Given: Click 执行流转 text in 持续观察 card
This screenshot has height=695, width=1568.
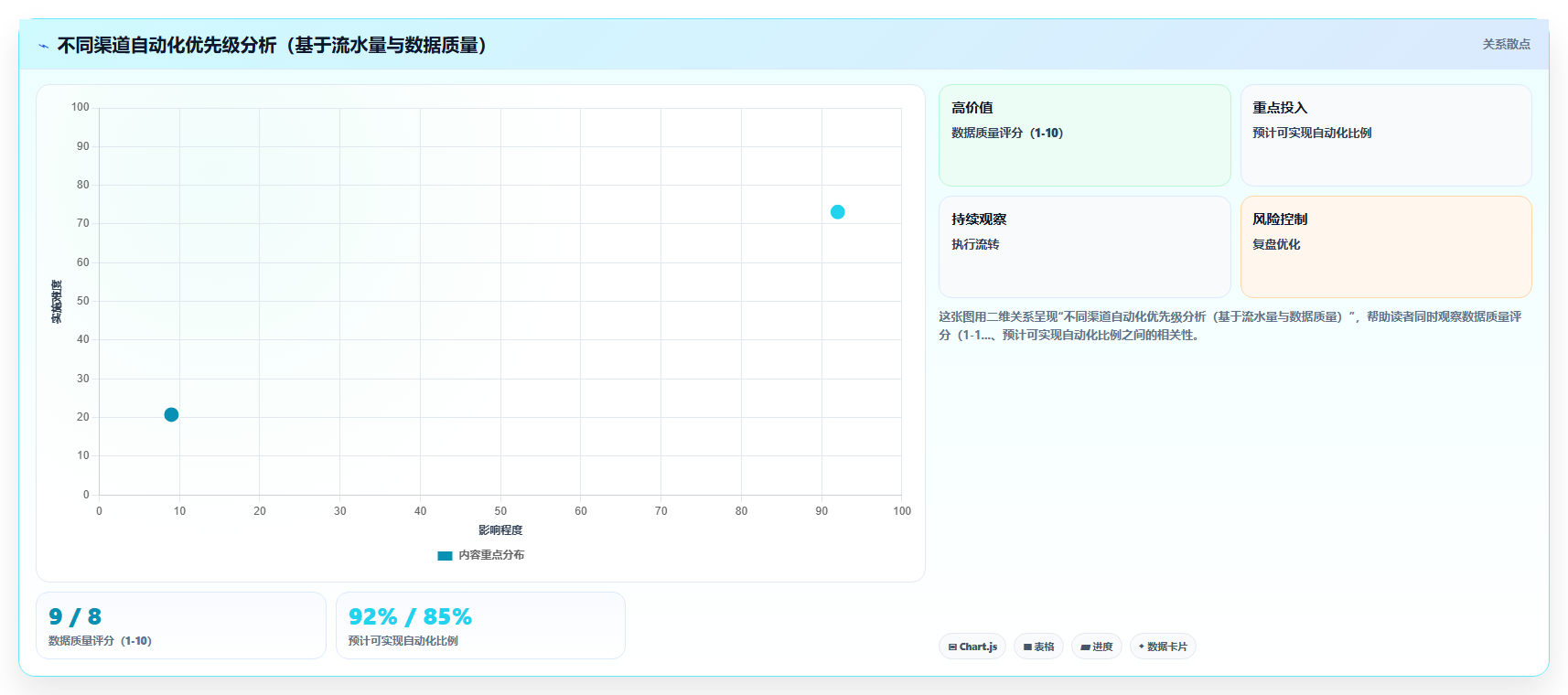Looking at the screenshot, I should pyautogui.click(x=975, y=244).
